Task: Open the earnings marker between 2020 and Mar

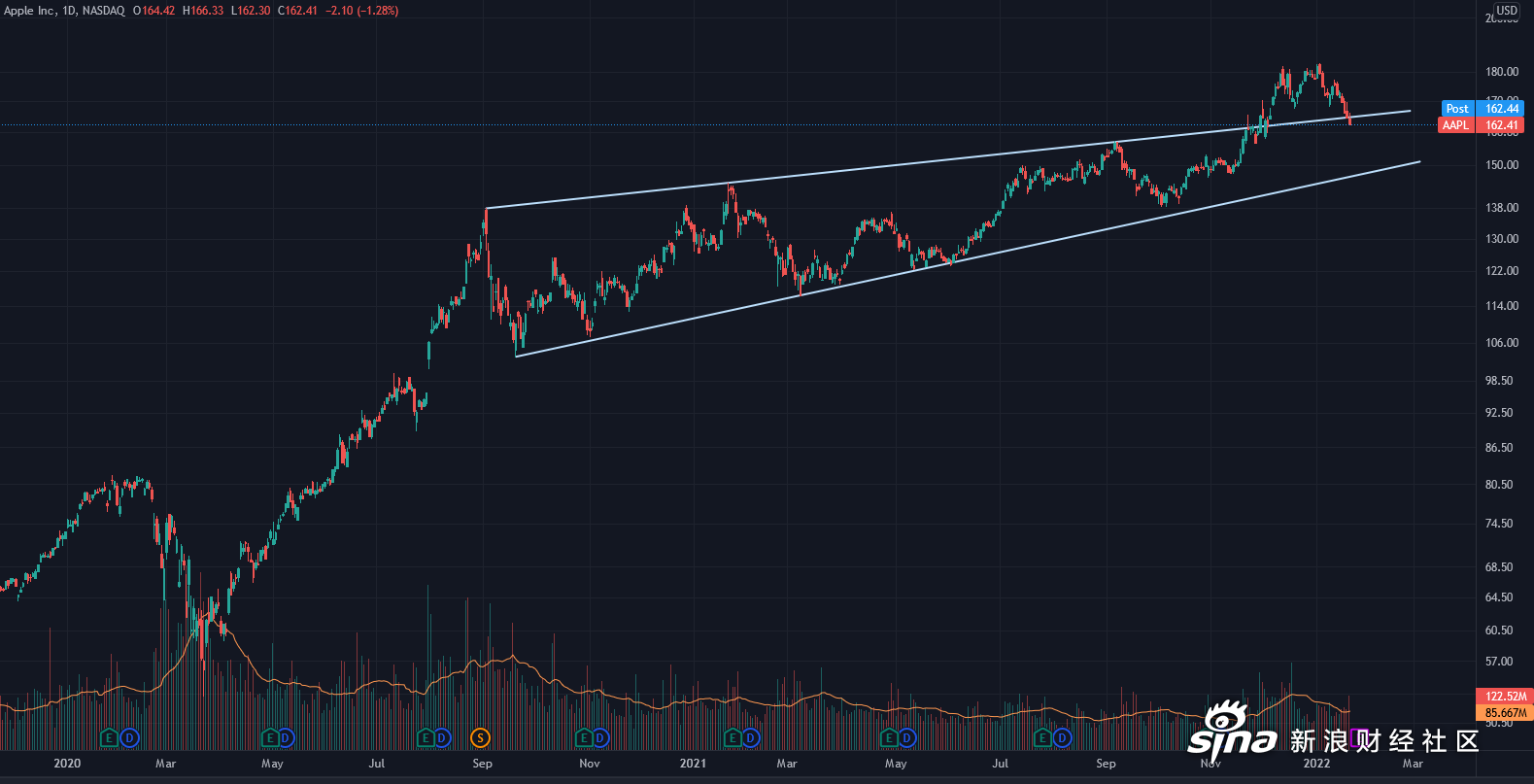Action: tap(109, 738)
